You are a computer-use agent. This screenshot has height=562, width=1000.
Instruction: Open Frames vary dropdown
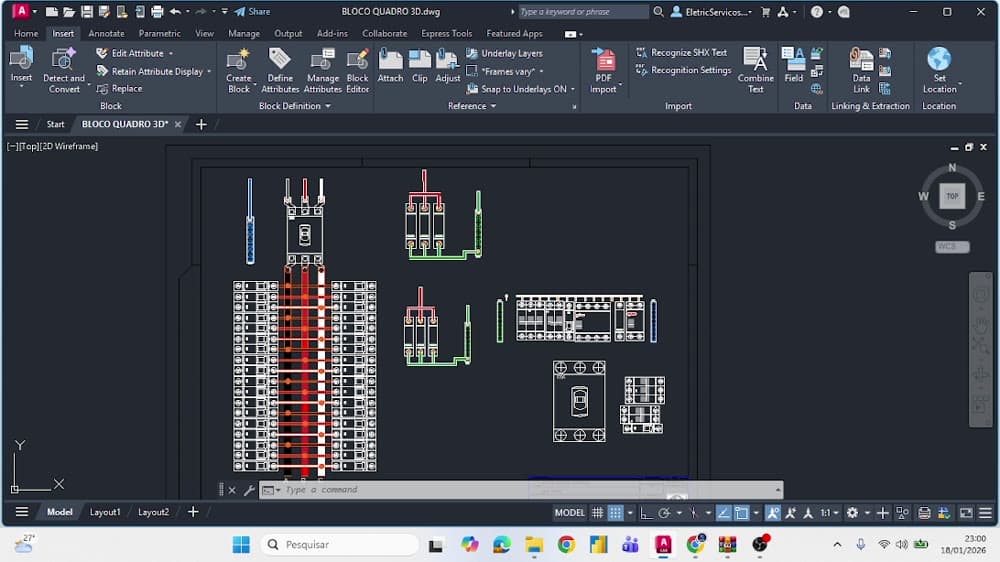pos(541,71)
